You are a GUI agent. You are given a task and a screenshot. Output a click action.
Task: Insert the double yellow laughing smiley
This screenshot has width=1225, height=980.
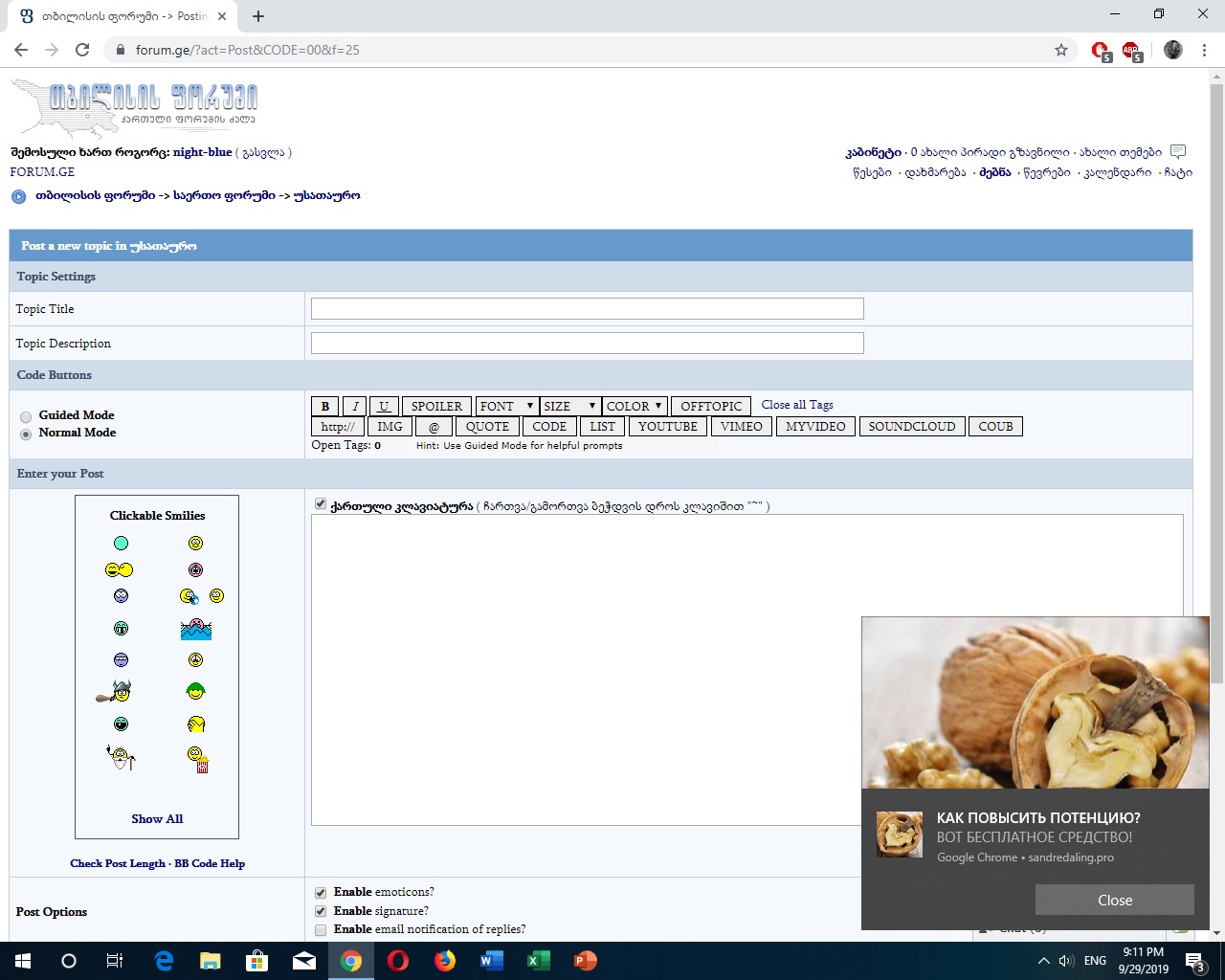coord(120,570)
